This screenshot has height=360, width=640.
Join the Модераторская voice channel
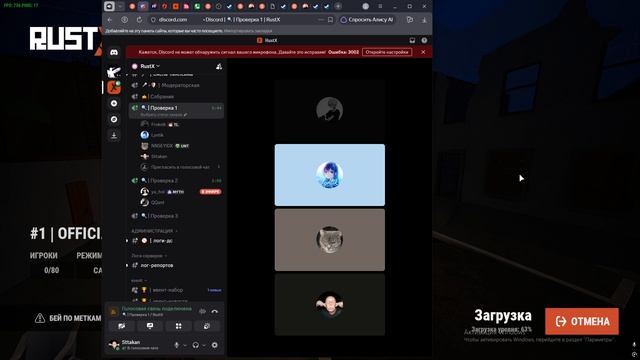(177, 85)
